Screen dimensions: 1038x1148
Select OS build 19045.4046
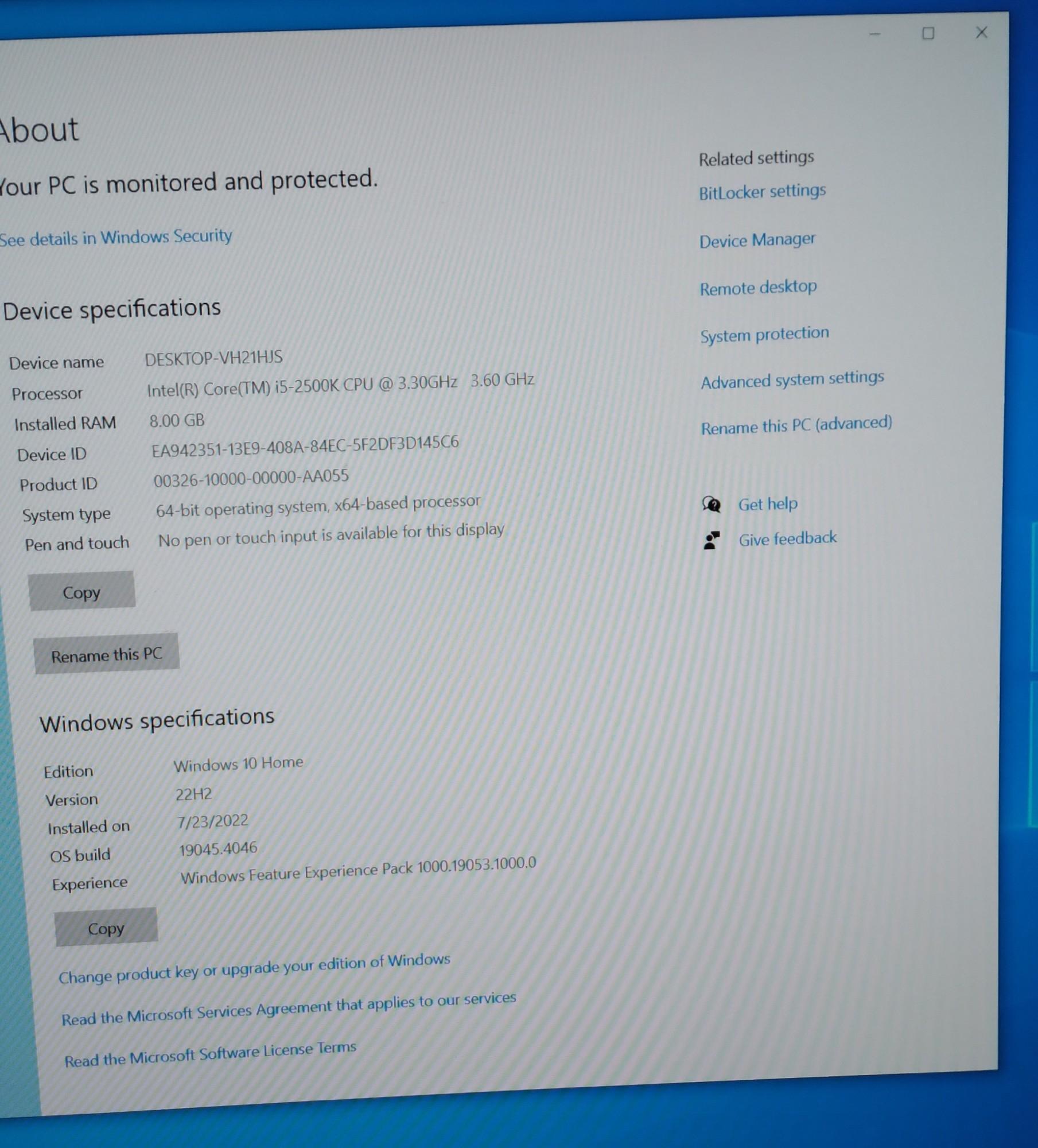(x=218, y=849)
